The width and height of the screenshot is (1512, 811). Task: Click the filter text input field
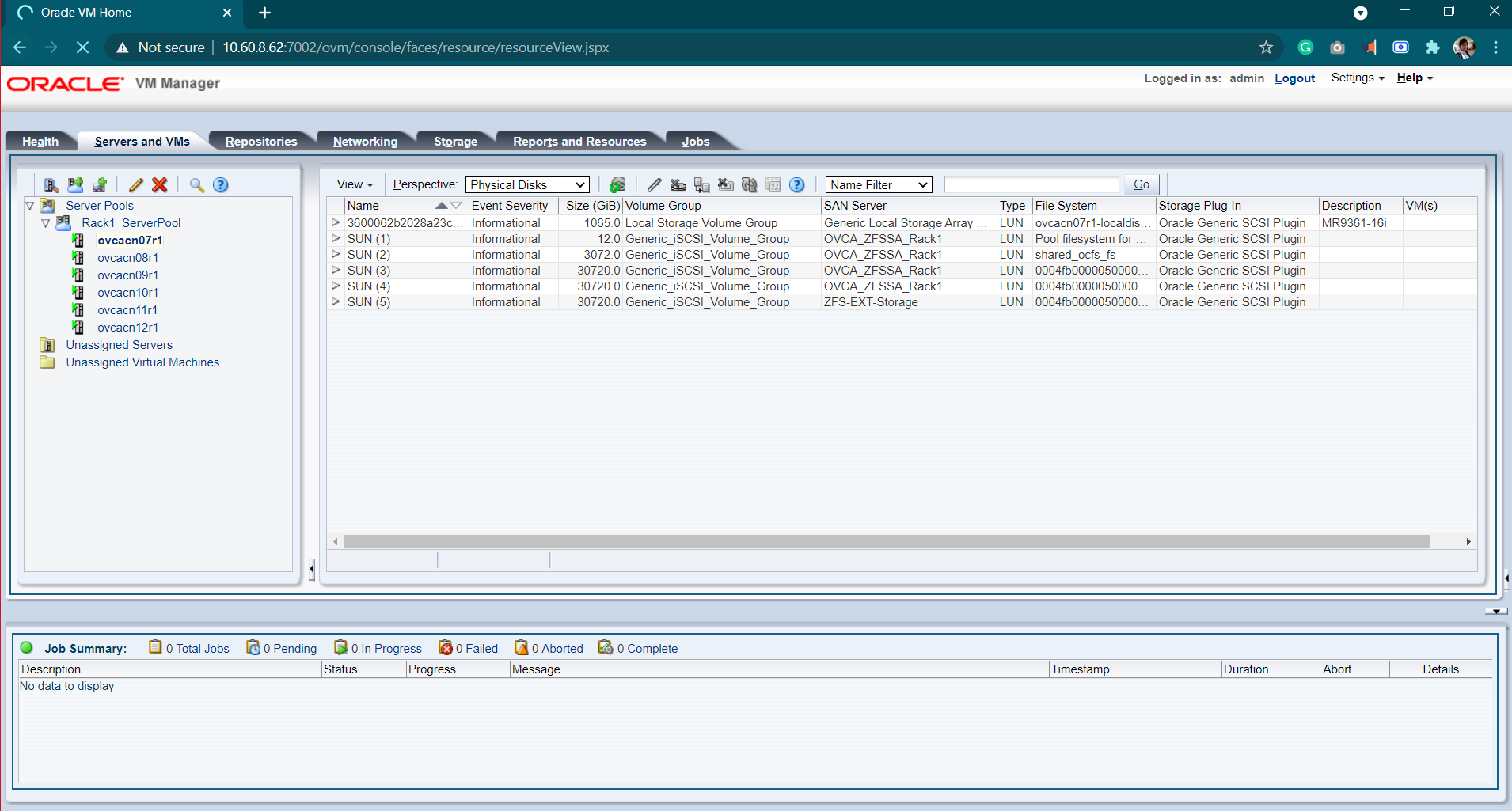pyautogui.click(x=1031, y=184)
